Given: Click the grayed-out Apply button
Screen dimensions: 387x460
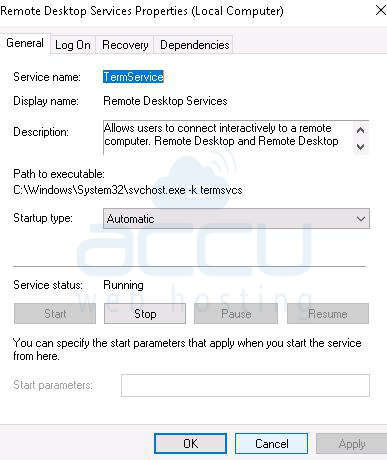Looking at the screenshot, I should click(x=352, y=444).
